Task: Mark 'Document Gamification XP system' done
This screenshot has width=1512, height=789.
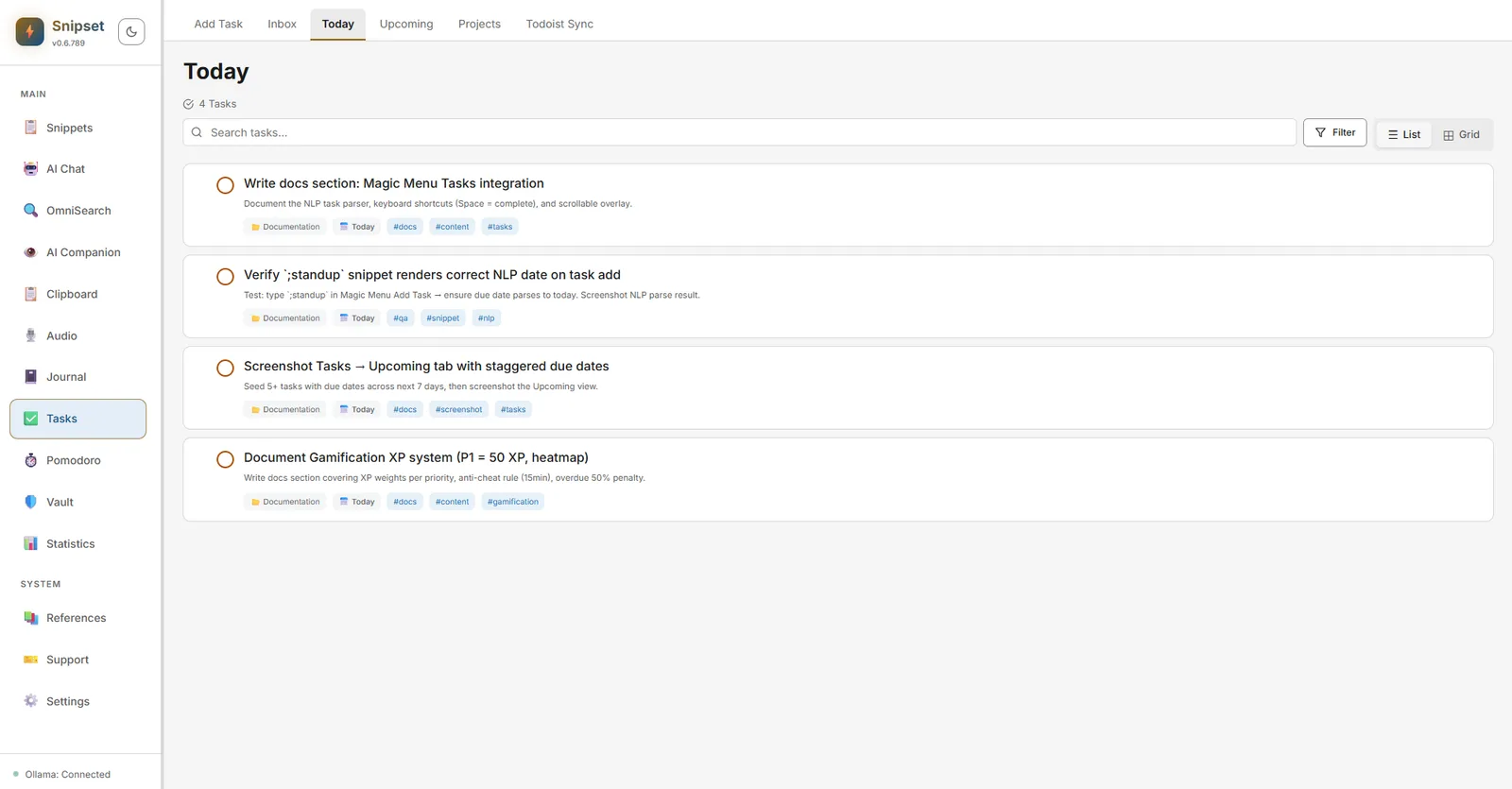Action: [x=225, y=459]
